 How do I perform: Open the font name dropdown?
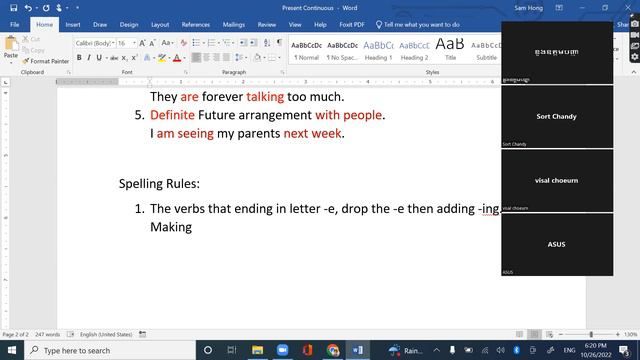point(113,43)
